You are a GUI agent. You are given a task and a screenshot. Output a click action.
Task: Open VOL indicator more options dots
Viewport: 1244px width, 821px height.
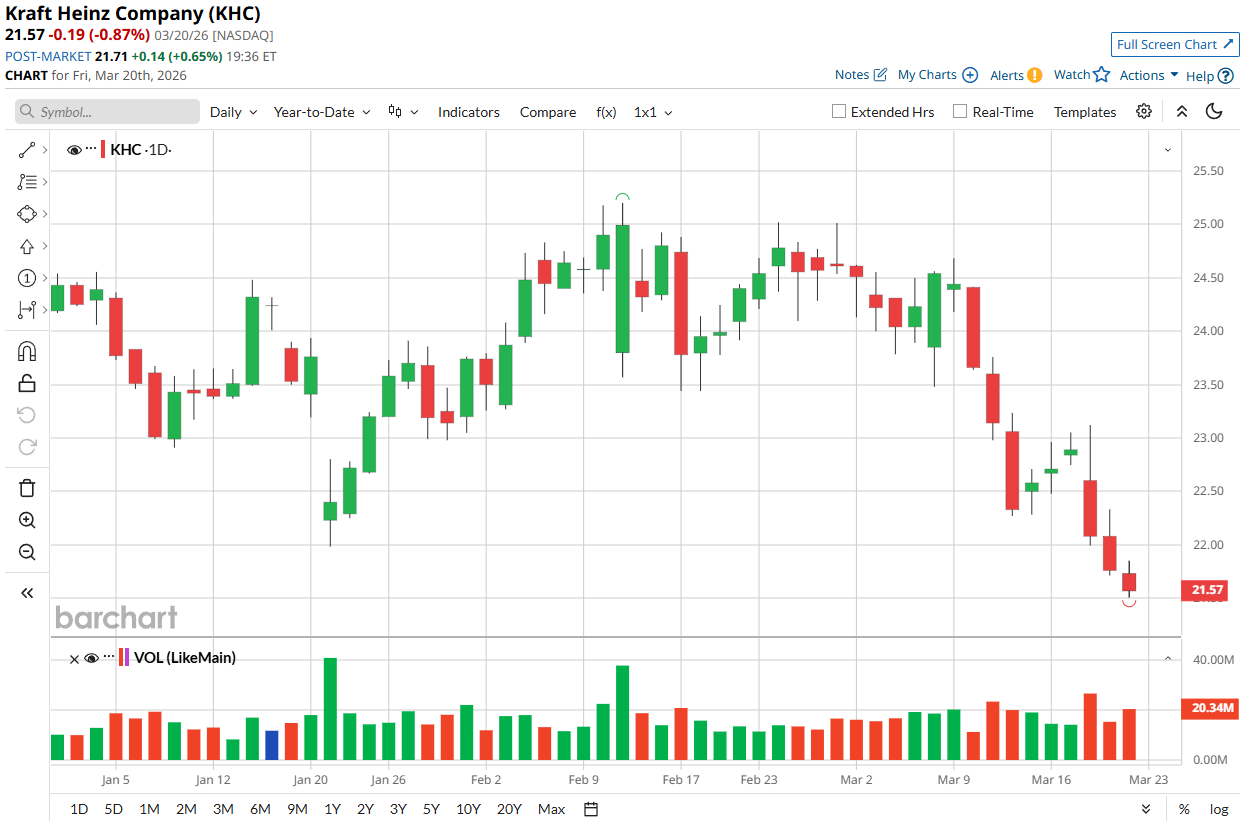109,656
